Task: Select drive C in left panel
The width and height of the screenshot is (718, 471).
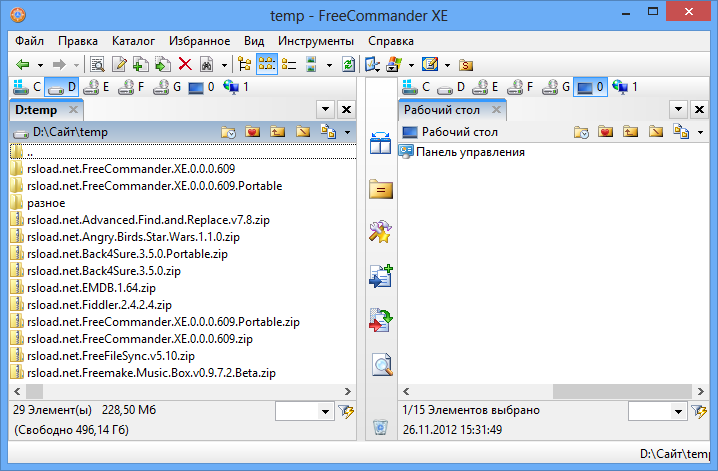Action: (x=27, y=87)
